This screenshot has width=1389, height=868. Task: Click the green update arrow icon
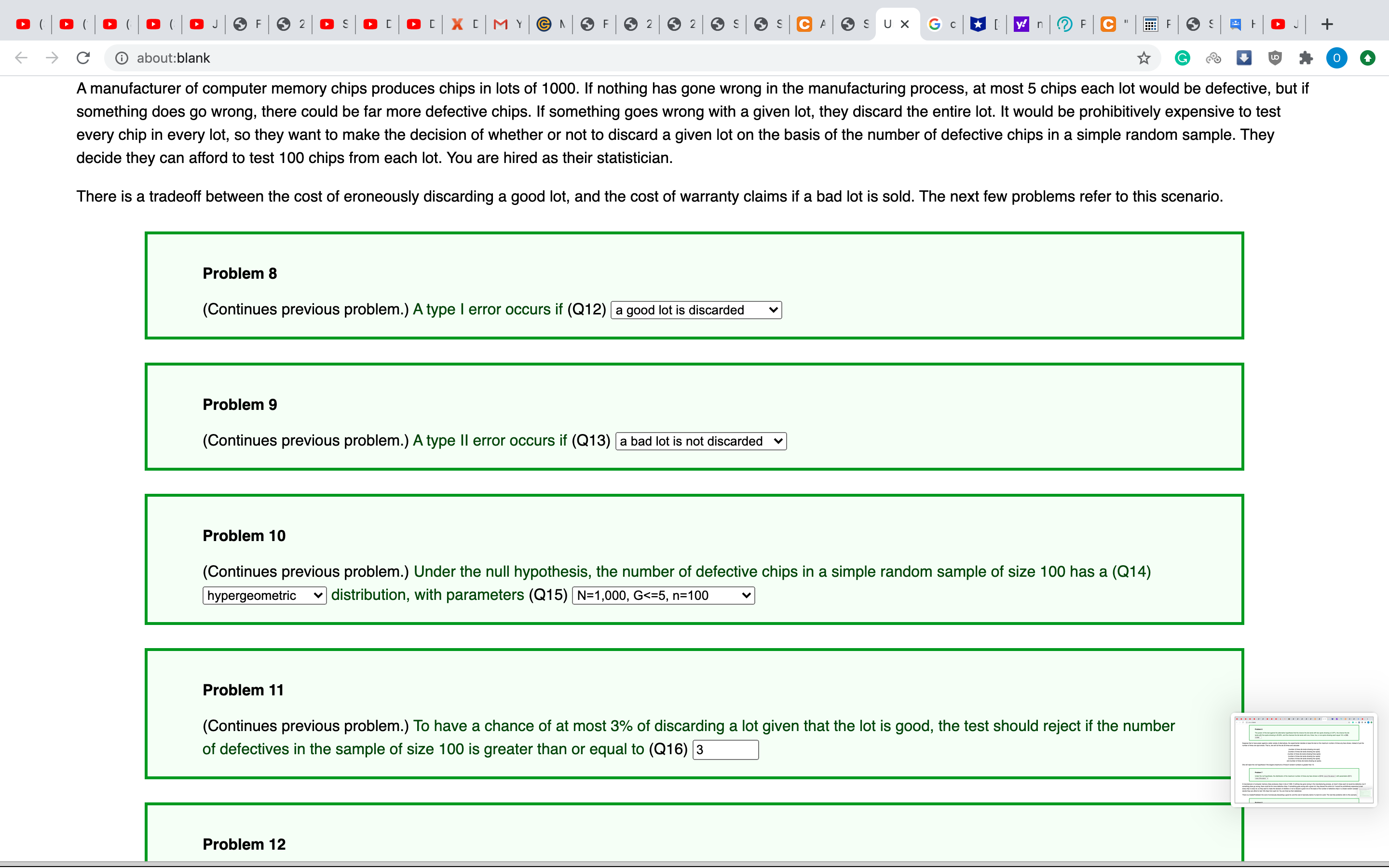pyautogui.click(x=1368, y=57)
